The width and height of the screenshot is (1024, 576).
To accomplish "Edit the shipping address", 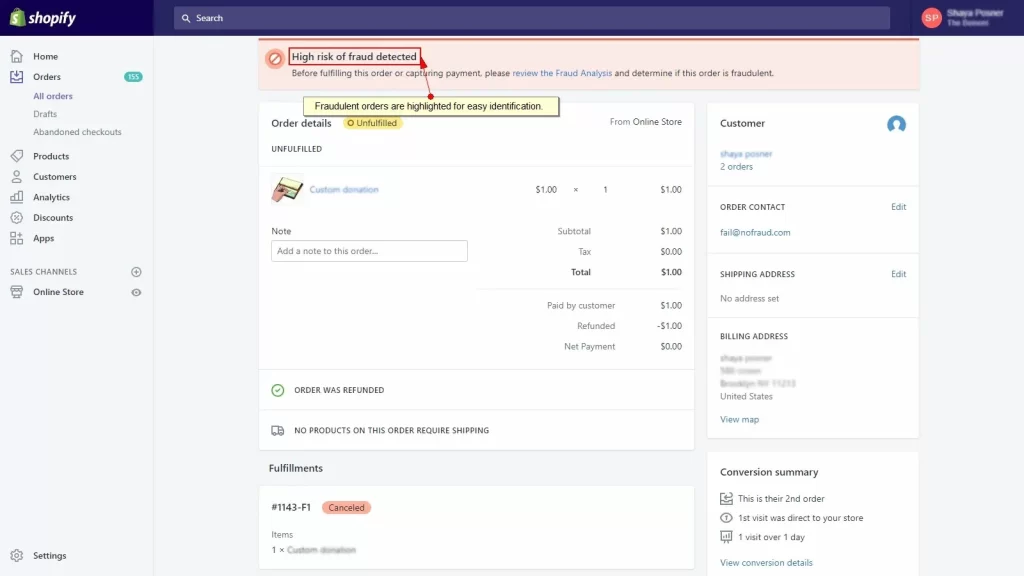I will [x=898, y=273].
